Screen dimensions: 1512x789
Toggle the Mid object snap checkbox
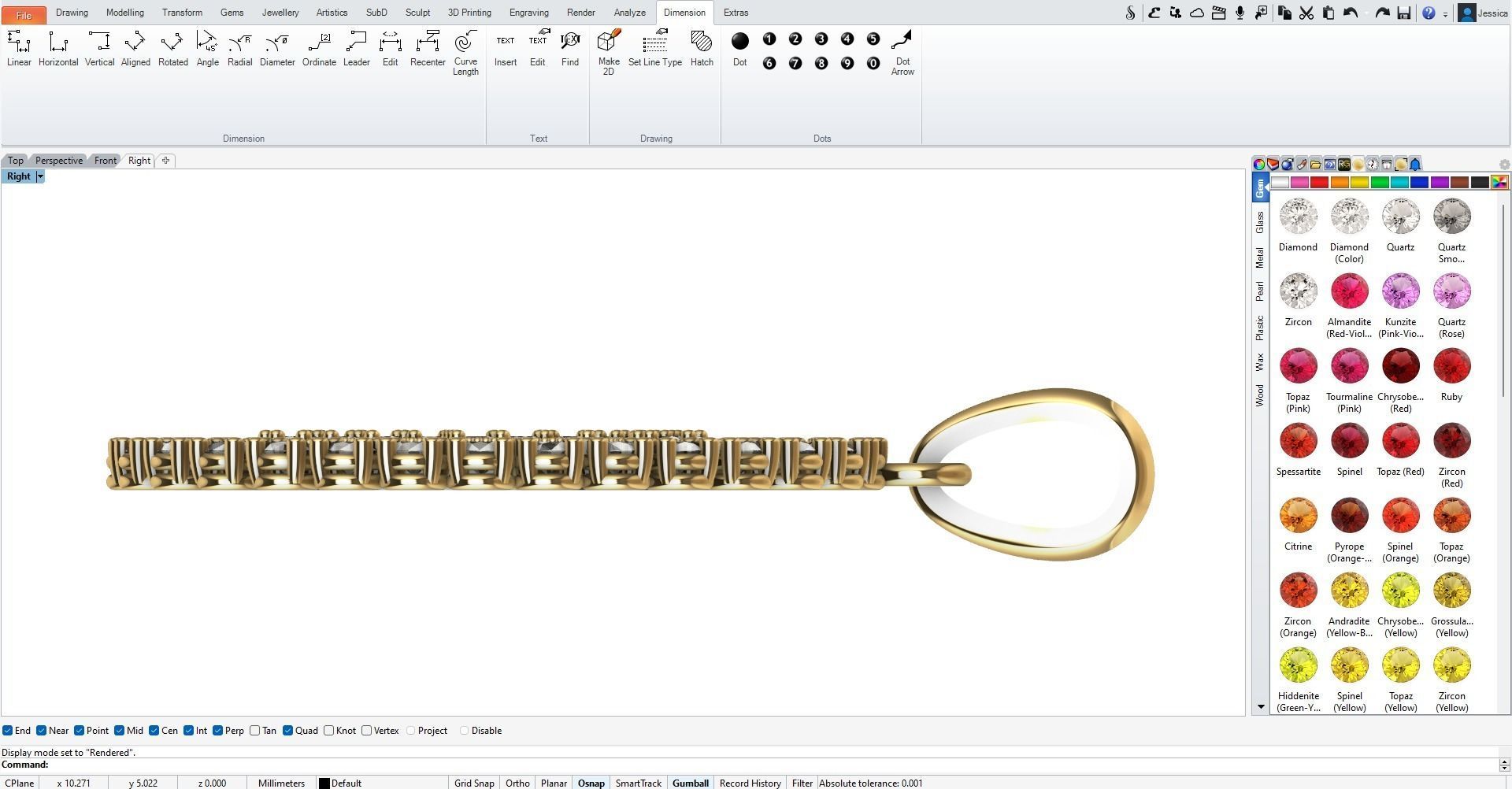[x=119, y=731]
